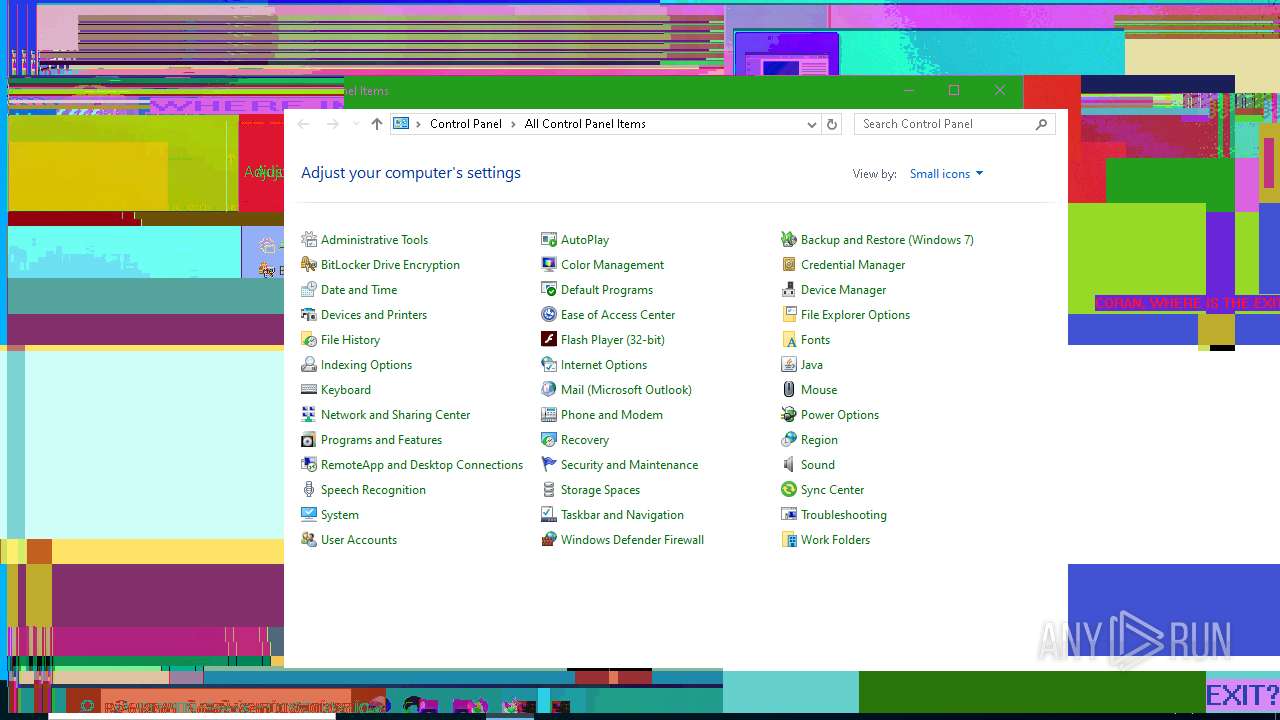Screen dimensions: 1280x720
Task: Select Control Panel breadcrumb segment
Action: [x=466, y=124]
